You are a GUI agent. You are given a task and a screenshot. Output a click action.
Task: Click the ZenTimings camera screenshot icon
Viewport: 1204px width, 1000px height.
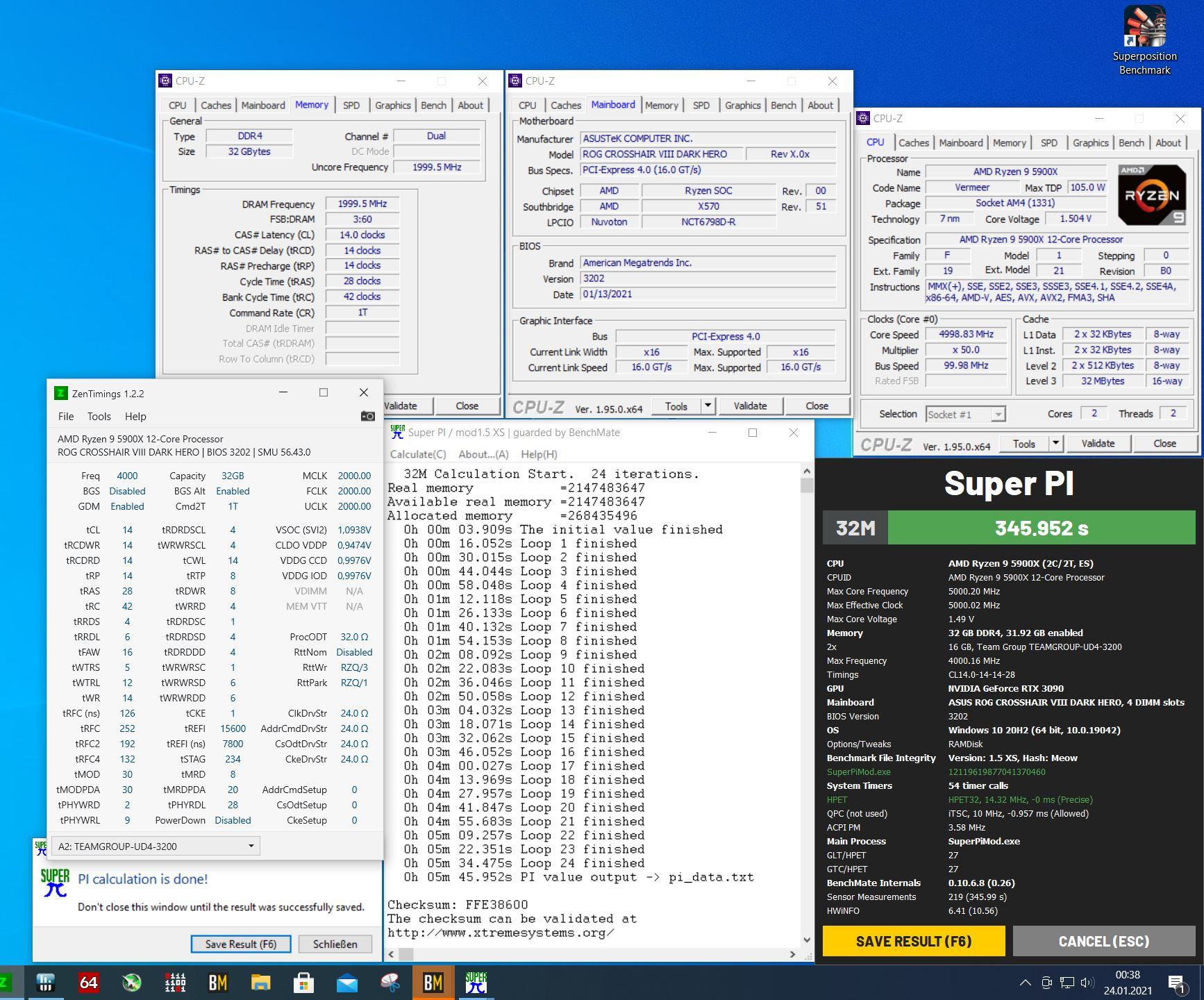pos(367,416)
